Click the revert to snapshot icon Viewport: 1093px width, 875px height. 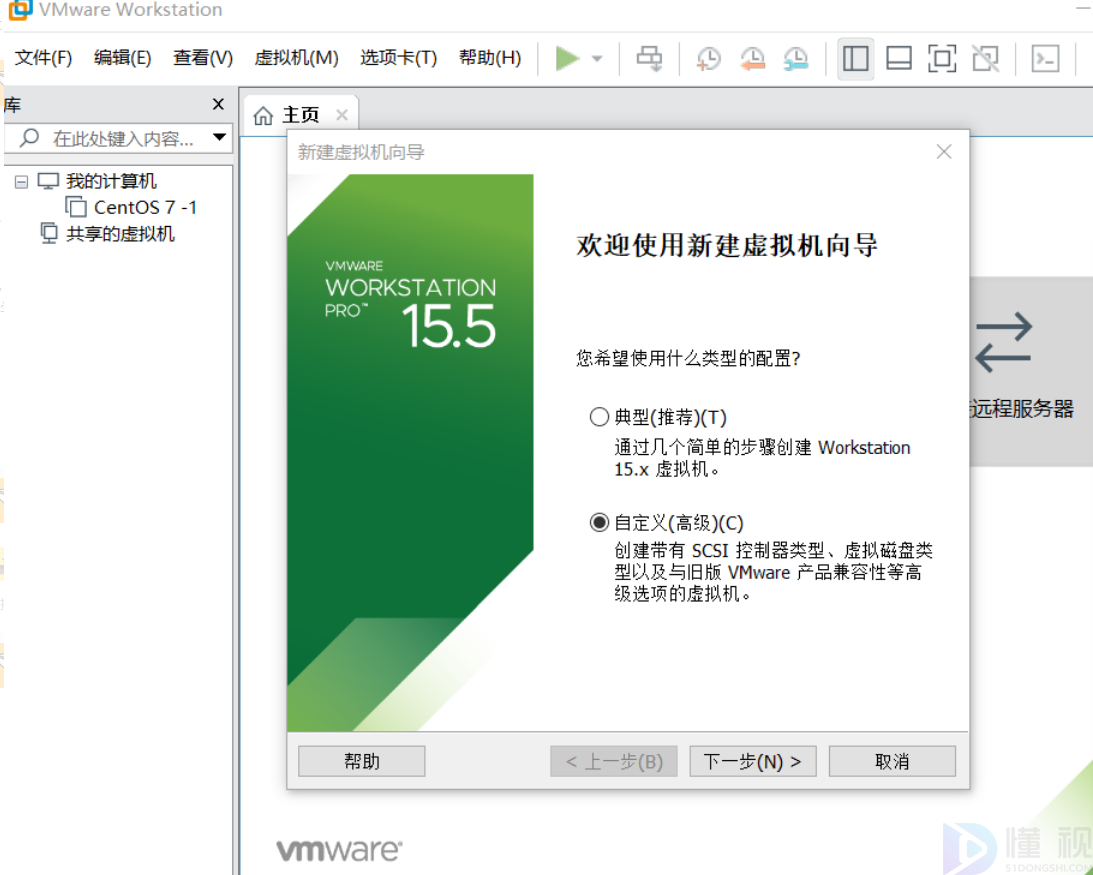[752, 59]
